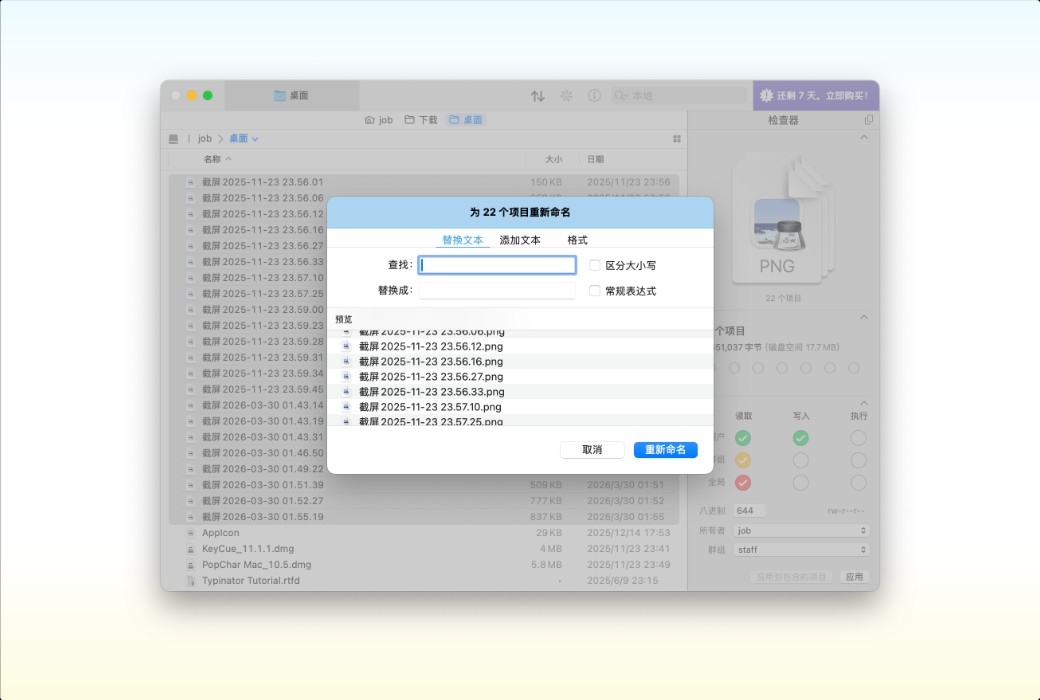The image size is (1040, 700).
Task: Click the sort order icon in the toolbar
Action: [538, 95]
